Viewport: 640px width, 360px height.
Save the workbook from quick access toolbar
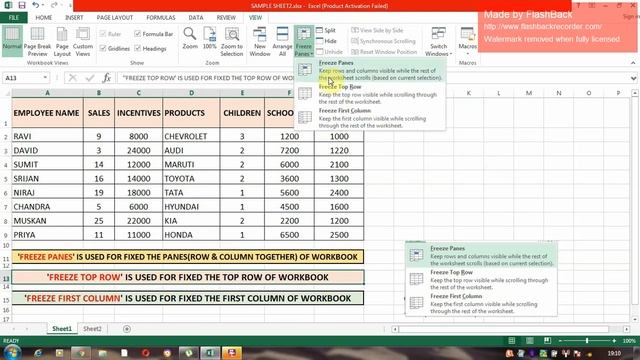tap(22, 5)
